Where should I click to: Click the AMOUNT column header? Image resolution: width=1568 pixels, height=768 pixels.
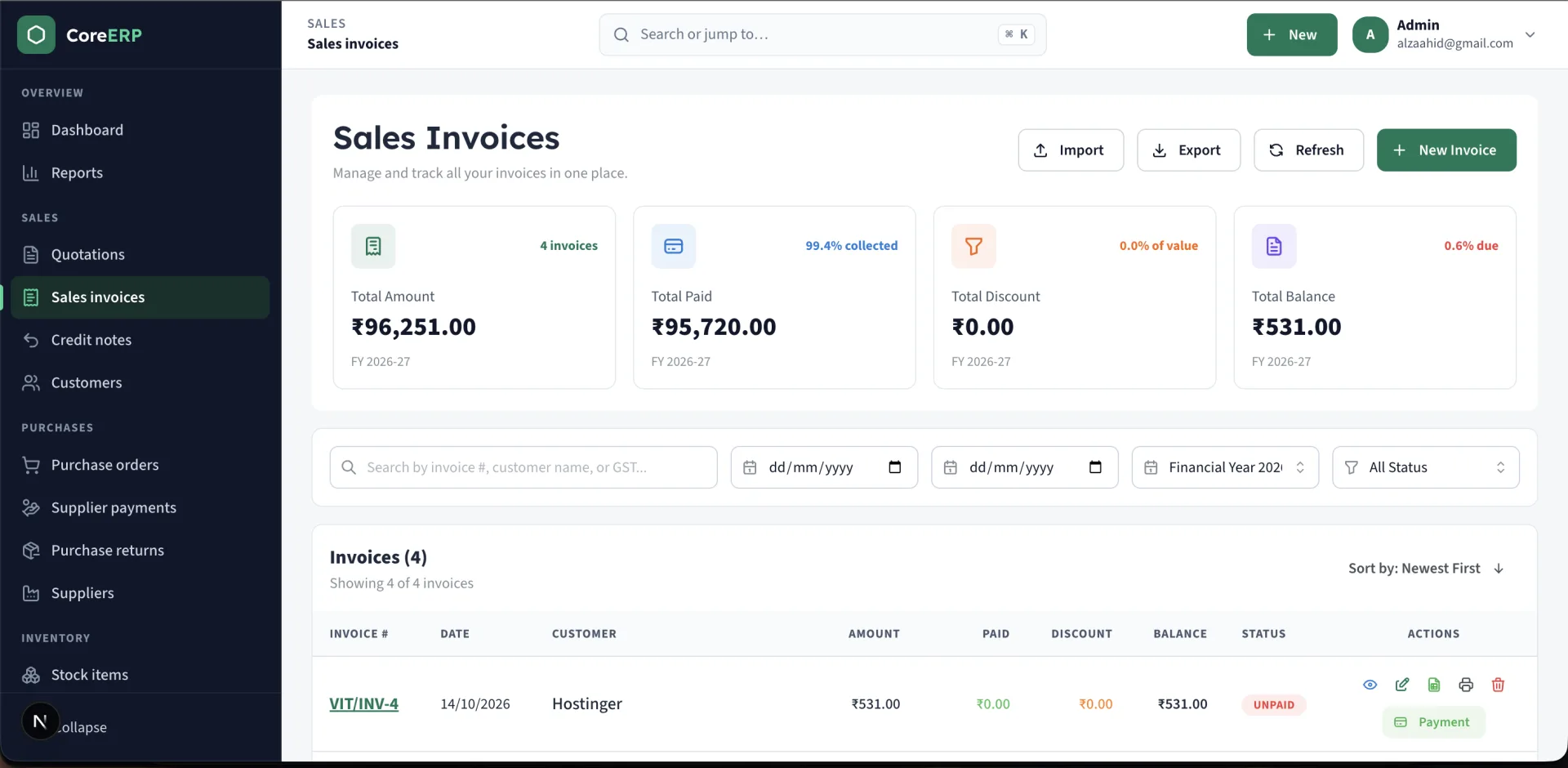pos(874,634)
